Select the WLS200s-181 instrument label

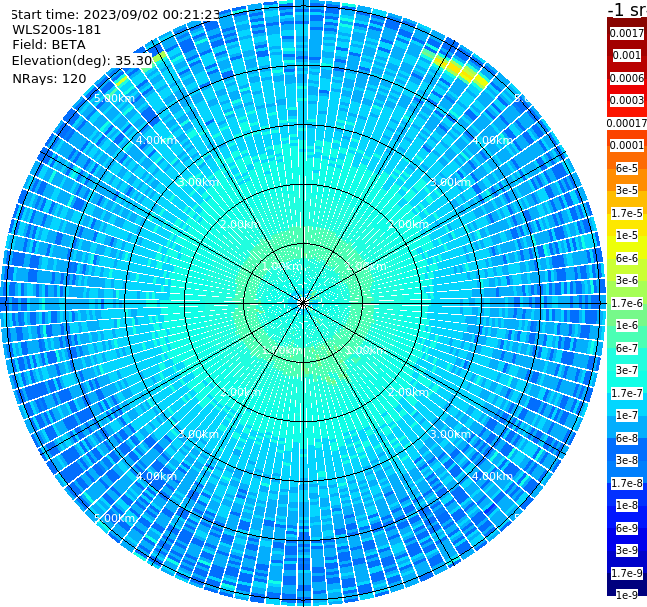pyautogui.click(x=57, y=30)
